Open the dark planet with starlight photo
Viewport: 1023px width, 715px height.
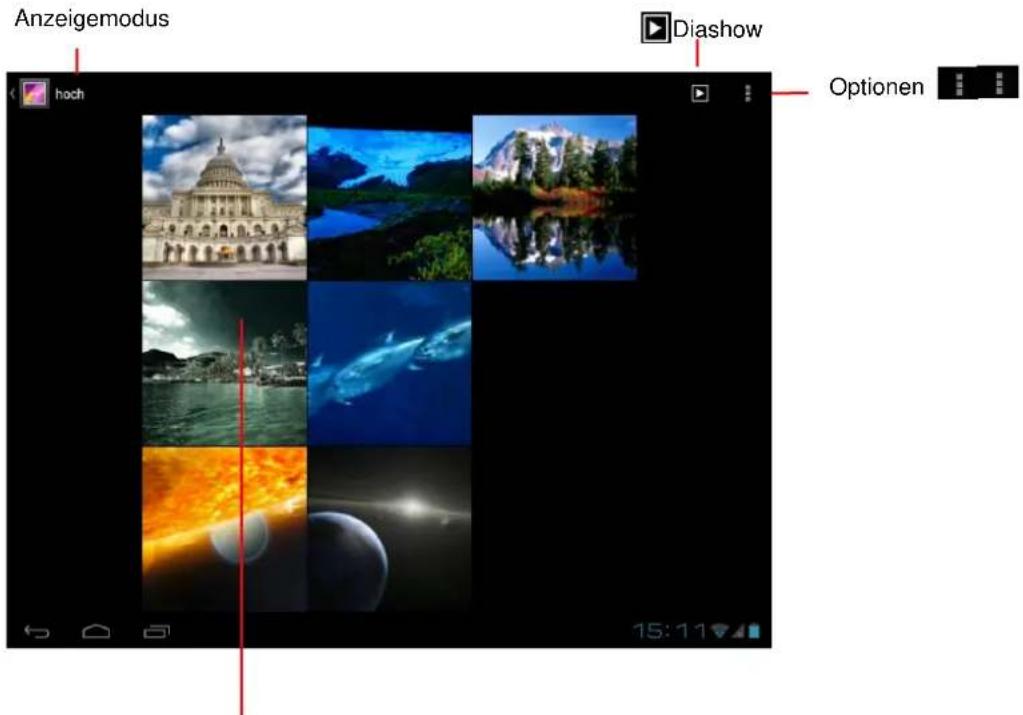(x=389, y=529)
